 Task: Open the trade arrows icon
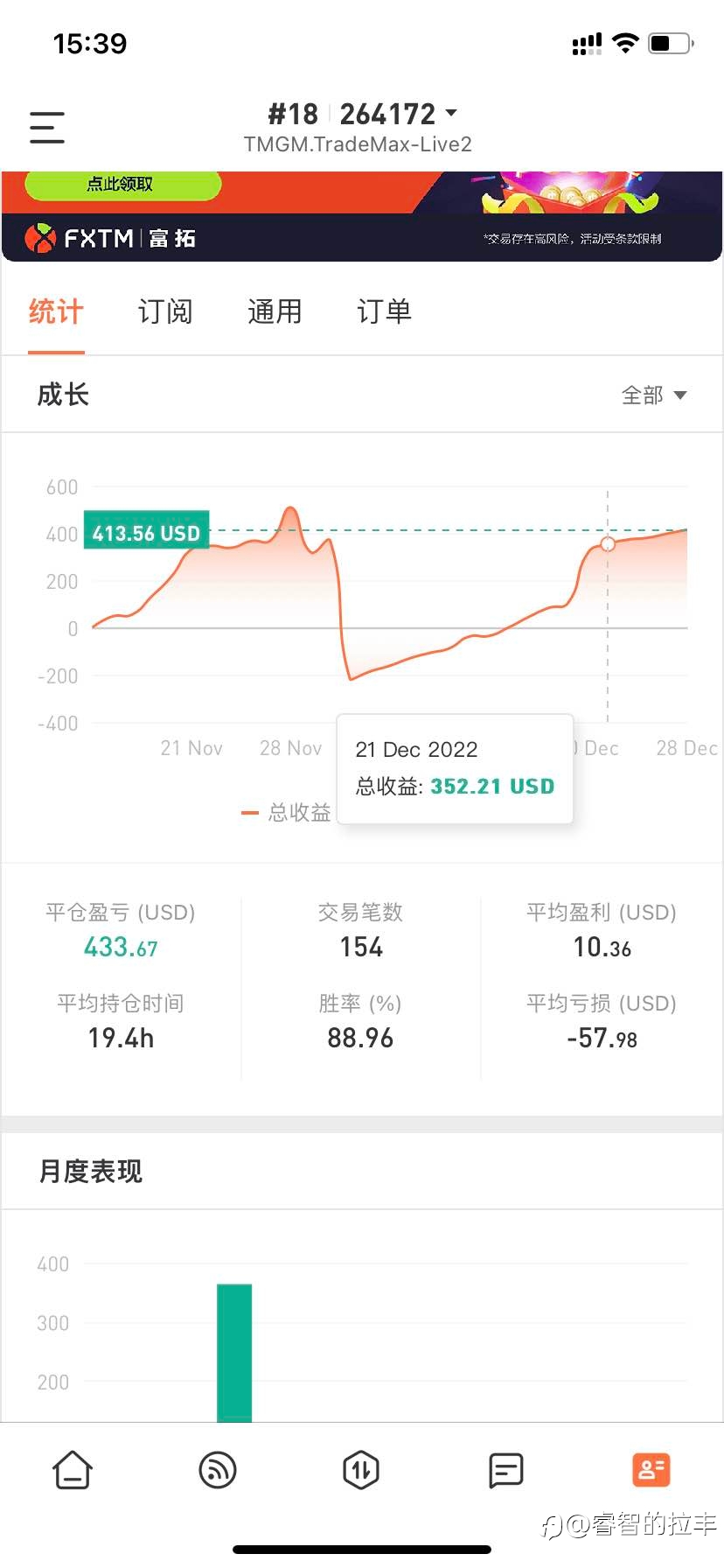[361, 1470]
